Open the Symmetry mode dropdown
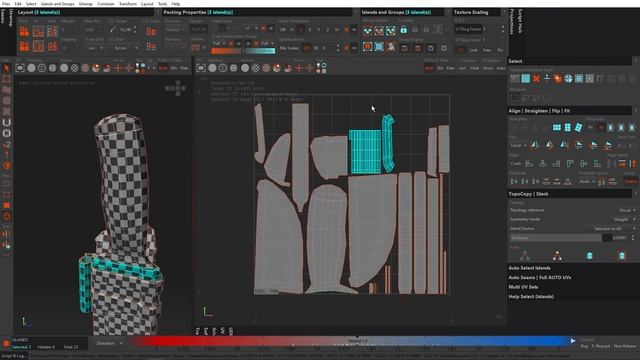Screen dimensions: 640x360 point(624,220)
